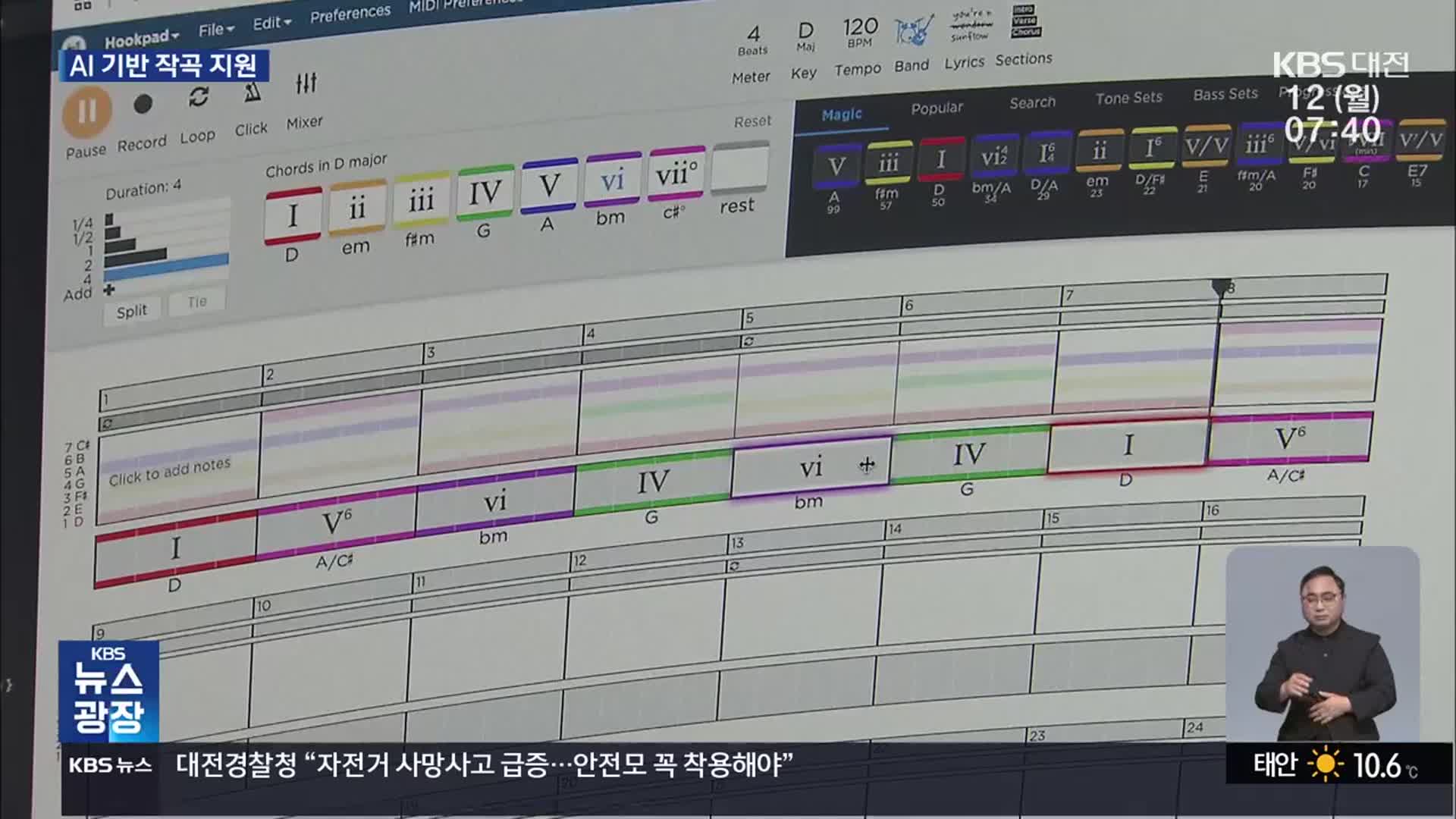Select the V (A) chord in palette
This screenshot has width=1456, height=819.
[549, 187]
